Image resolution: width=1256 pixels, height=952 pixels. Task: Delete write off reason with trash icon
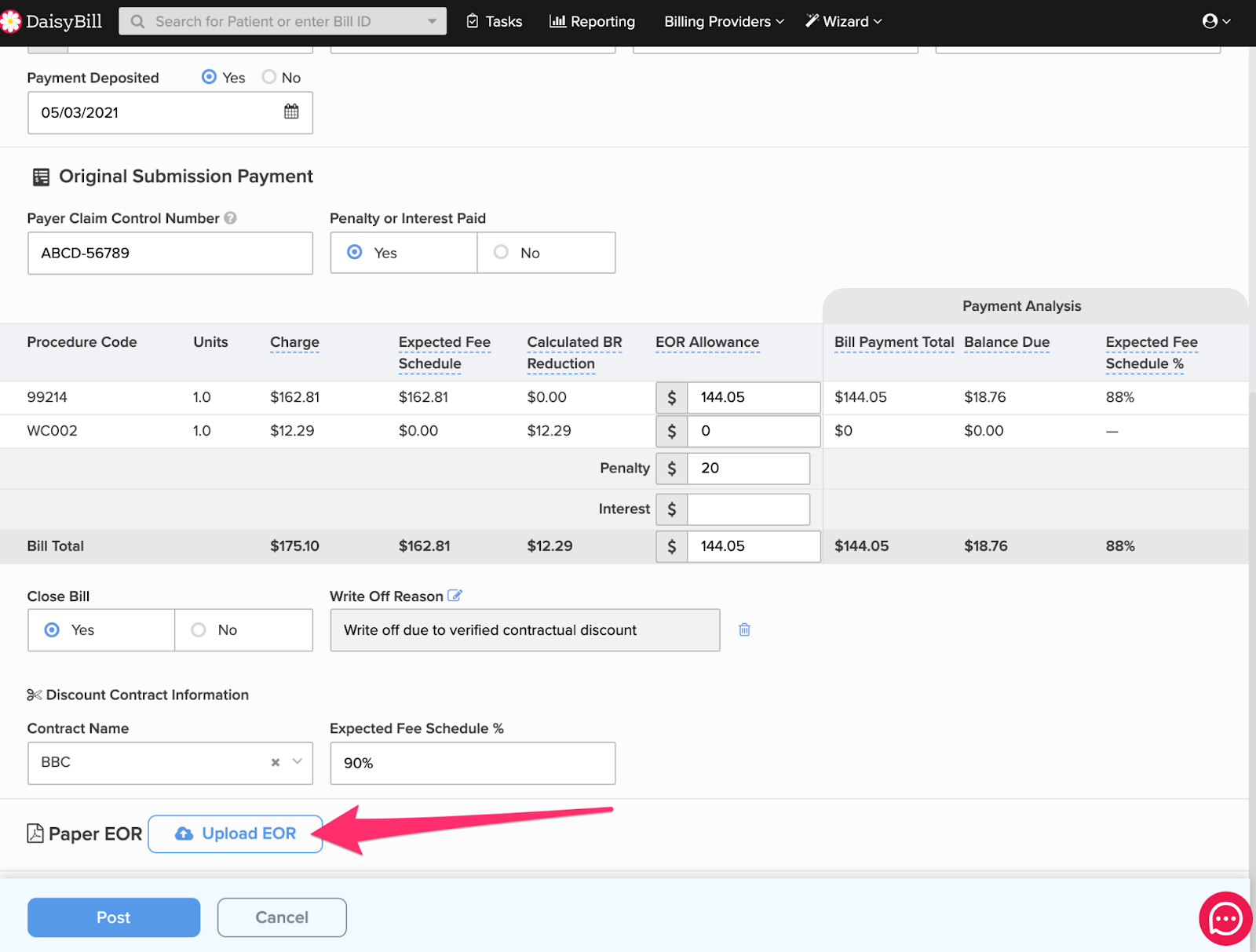744,629
